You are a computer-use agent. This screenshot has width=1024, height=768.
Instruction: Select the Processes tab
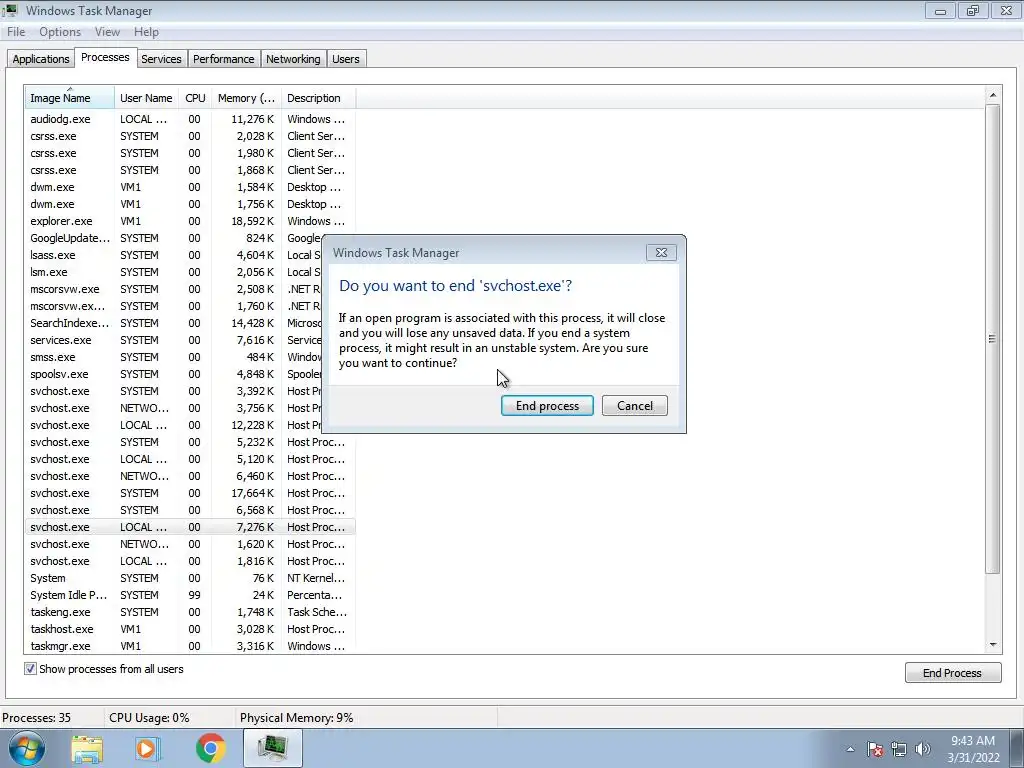pos(105,57)
